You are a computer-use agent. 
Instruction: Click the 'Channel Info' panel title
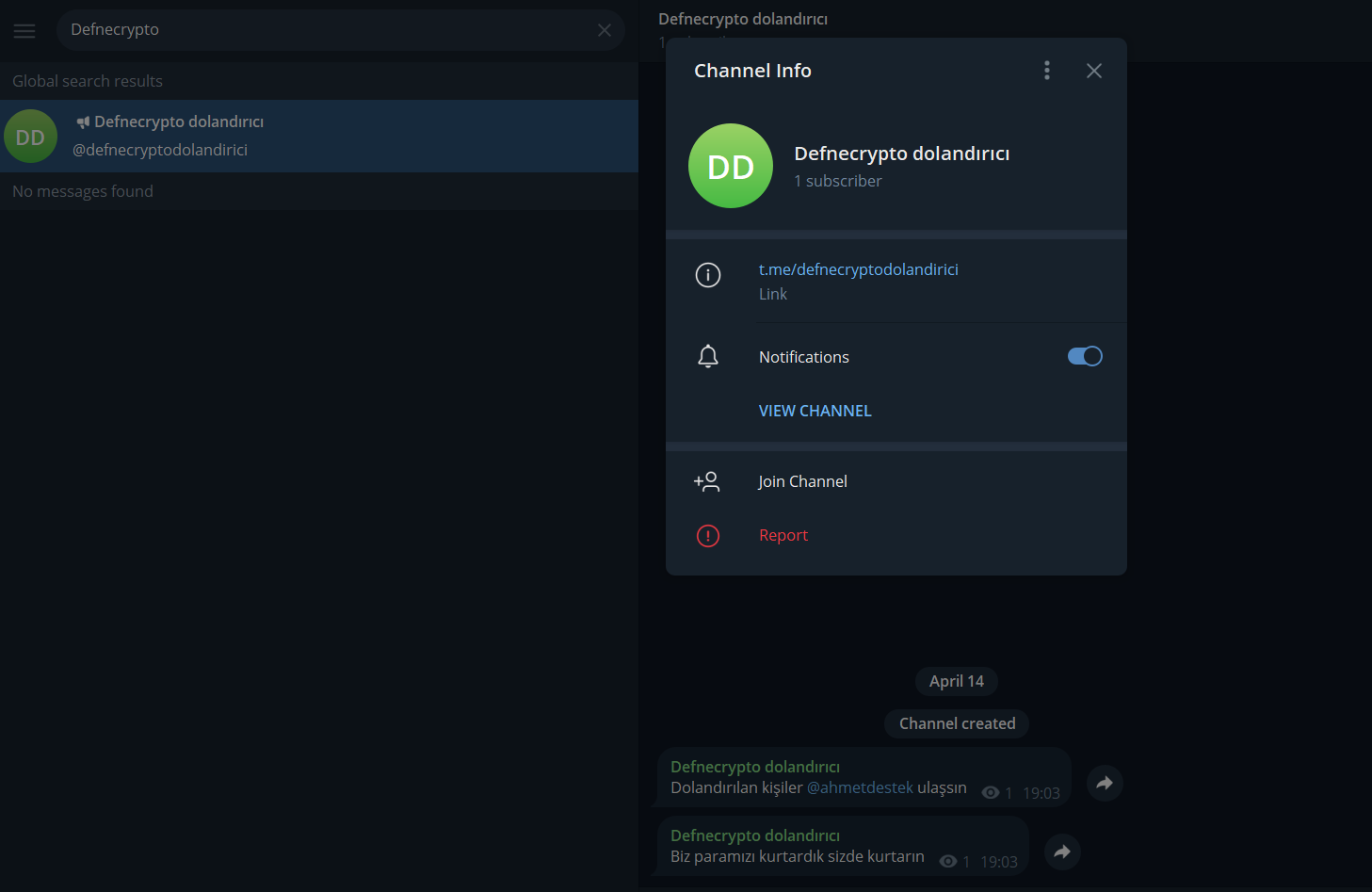coord(752,71)
